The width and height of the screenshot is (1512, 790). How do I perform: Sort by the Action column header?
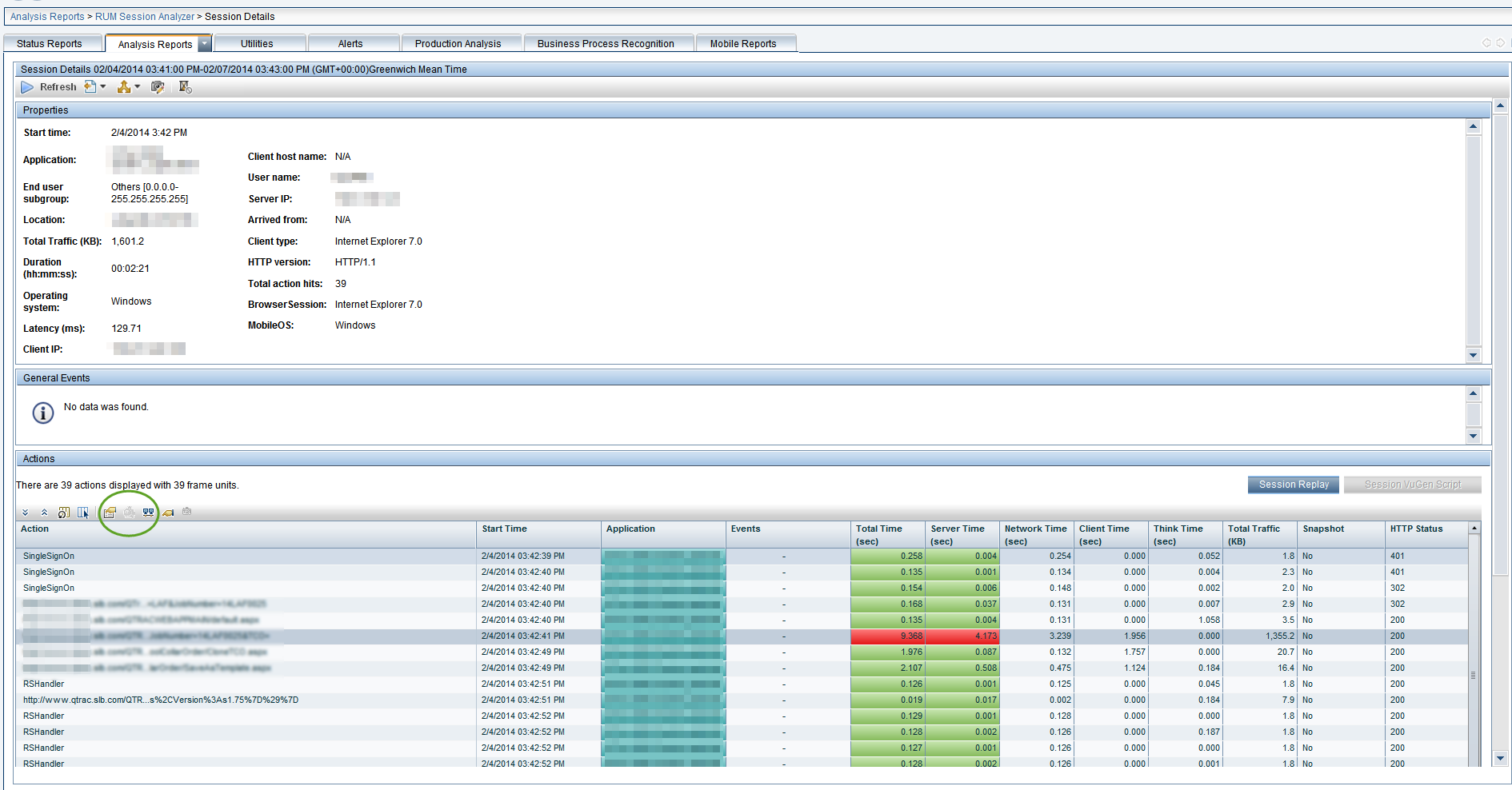(246, 535)
